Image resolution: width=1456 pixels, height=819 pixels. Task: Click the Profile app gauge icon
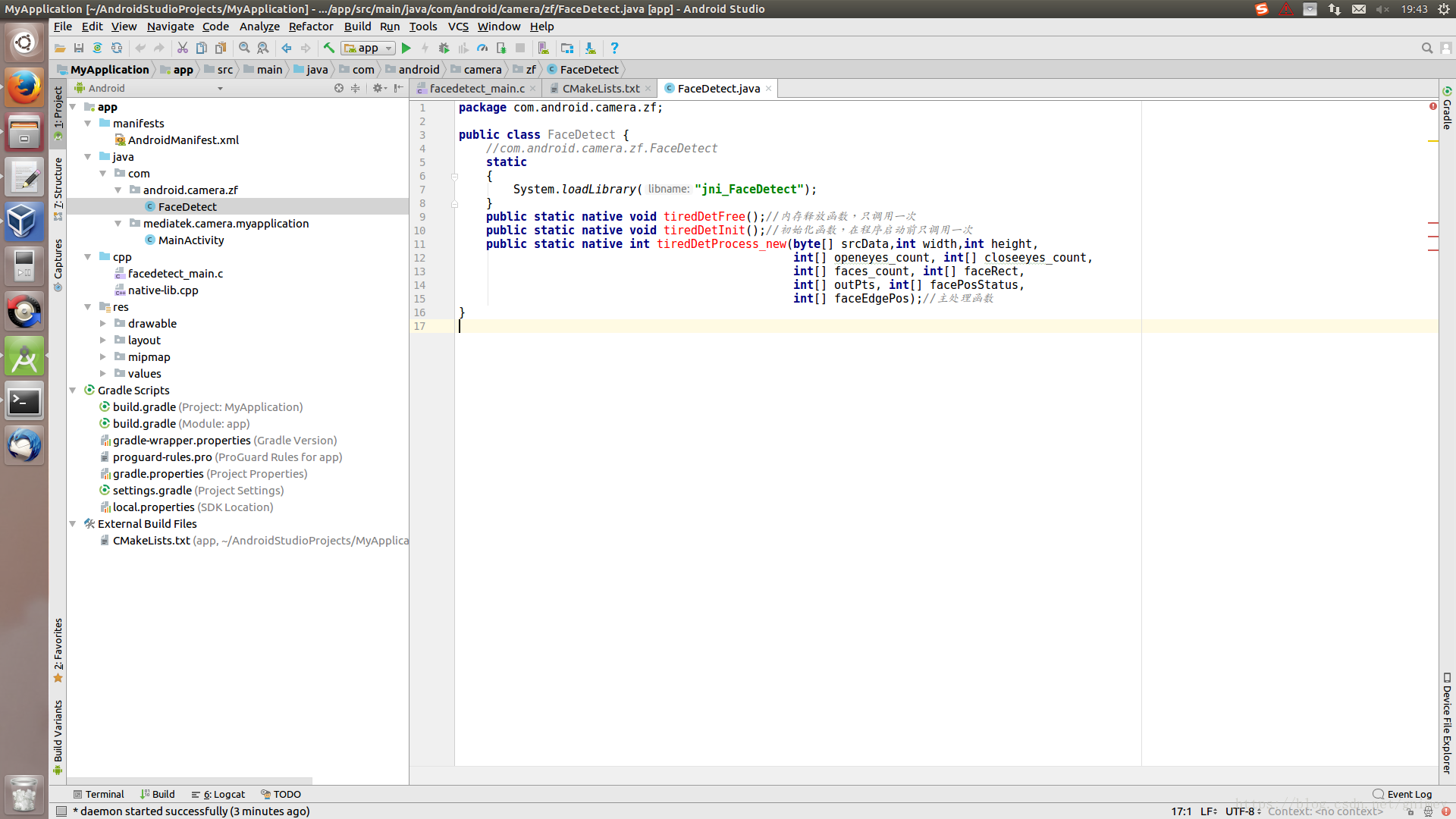click(482, 48)
